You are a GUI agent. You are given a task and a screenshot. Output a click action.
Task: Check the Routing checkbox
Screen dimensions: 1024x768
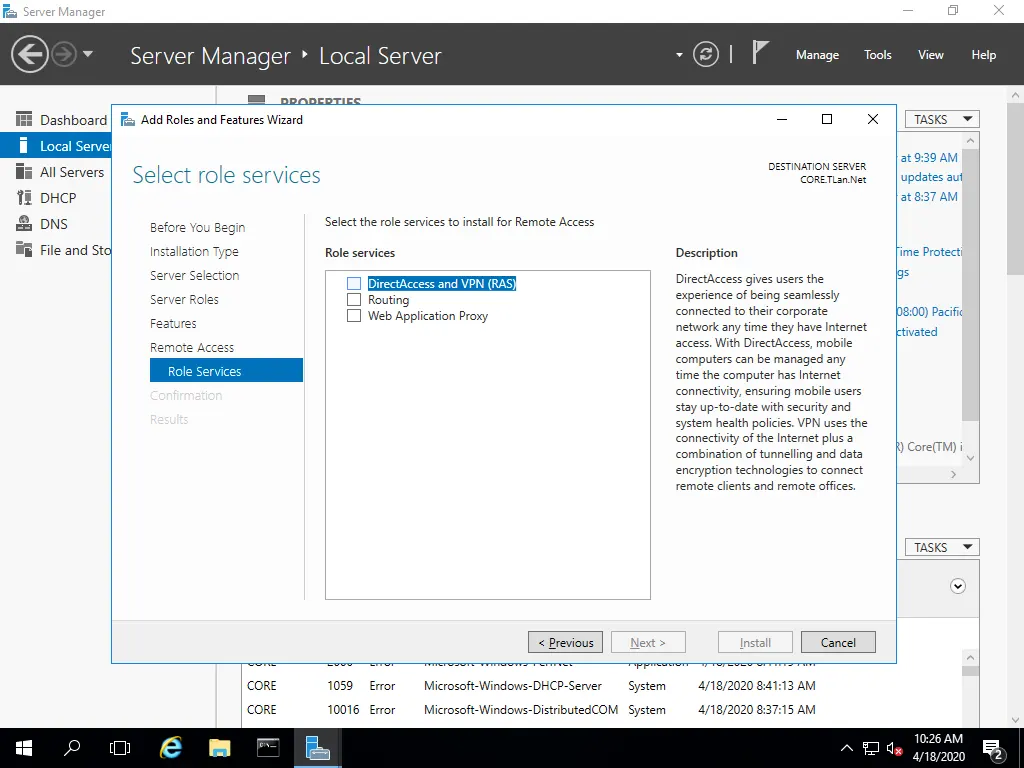(354, 300)
